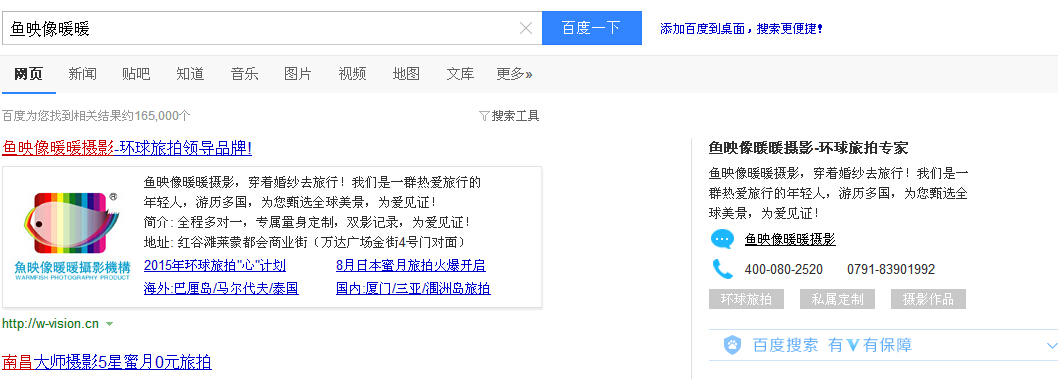Click the Baidu shield paw icon

[x=732, y=345]
